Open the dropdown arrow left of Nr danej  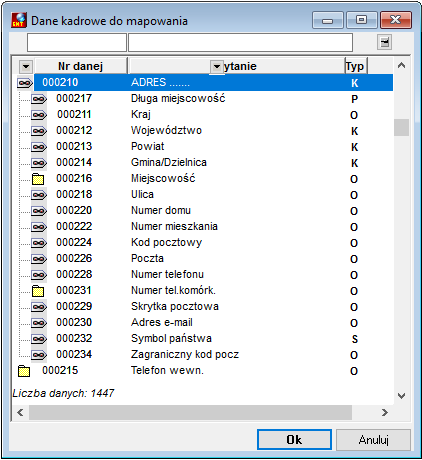26,66
